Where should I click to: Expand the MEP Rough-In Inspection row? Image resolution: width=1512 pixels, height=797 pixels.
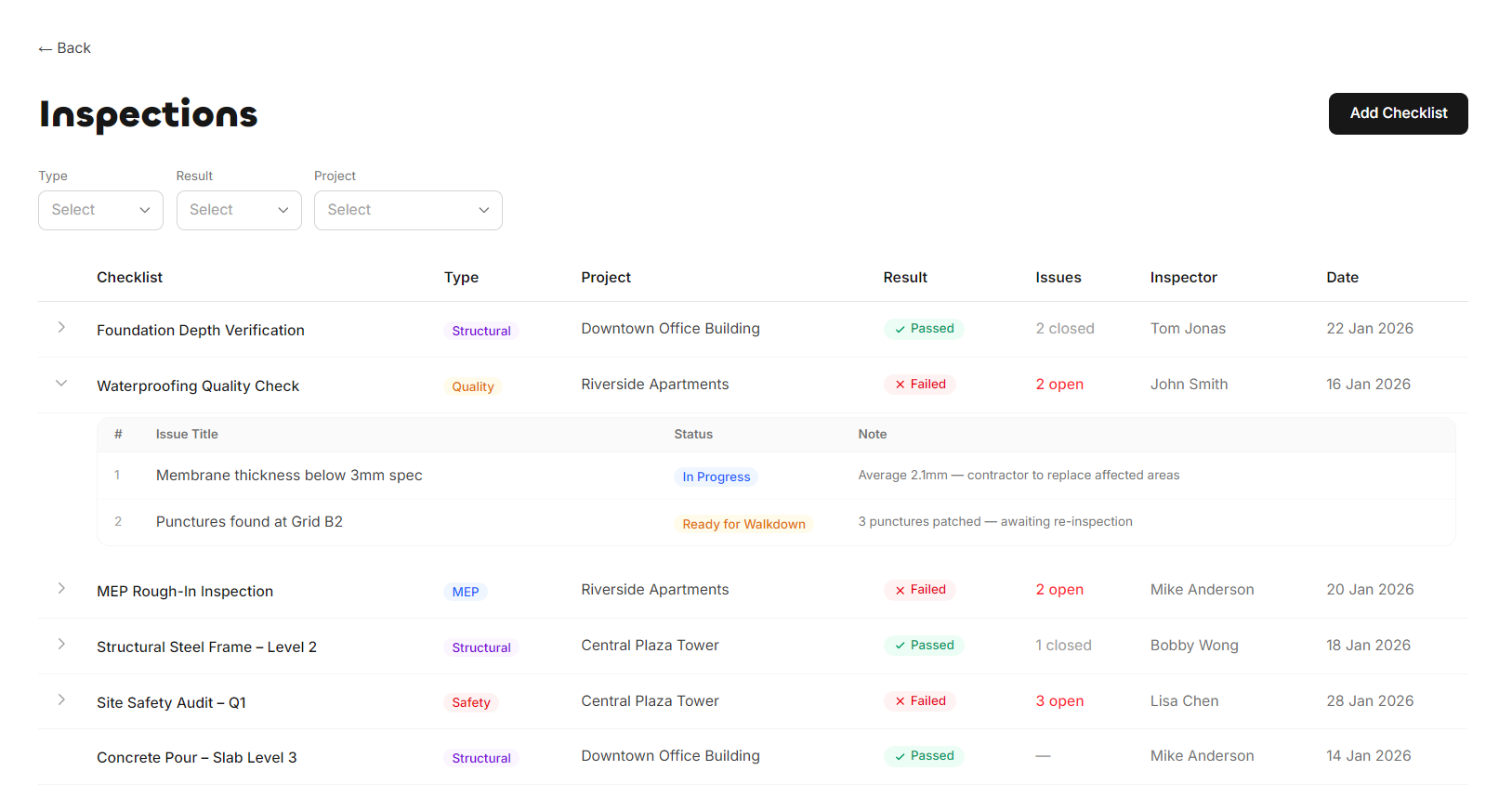coord(61,589)
